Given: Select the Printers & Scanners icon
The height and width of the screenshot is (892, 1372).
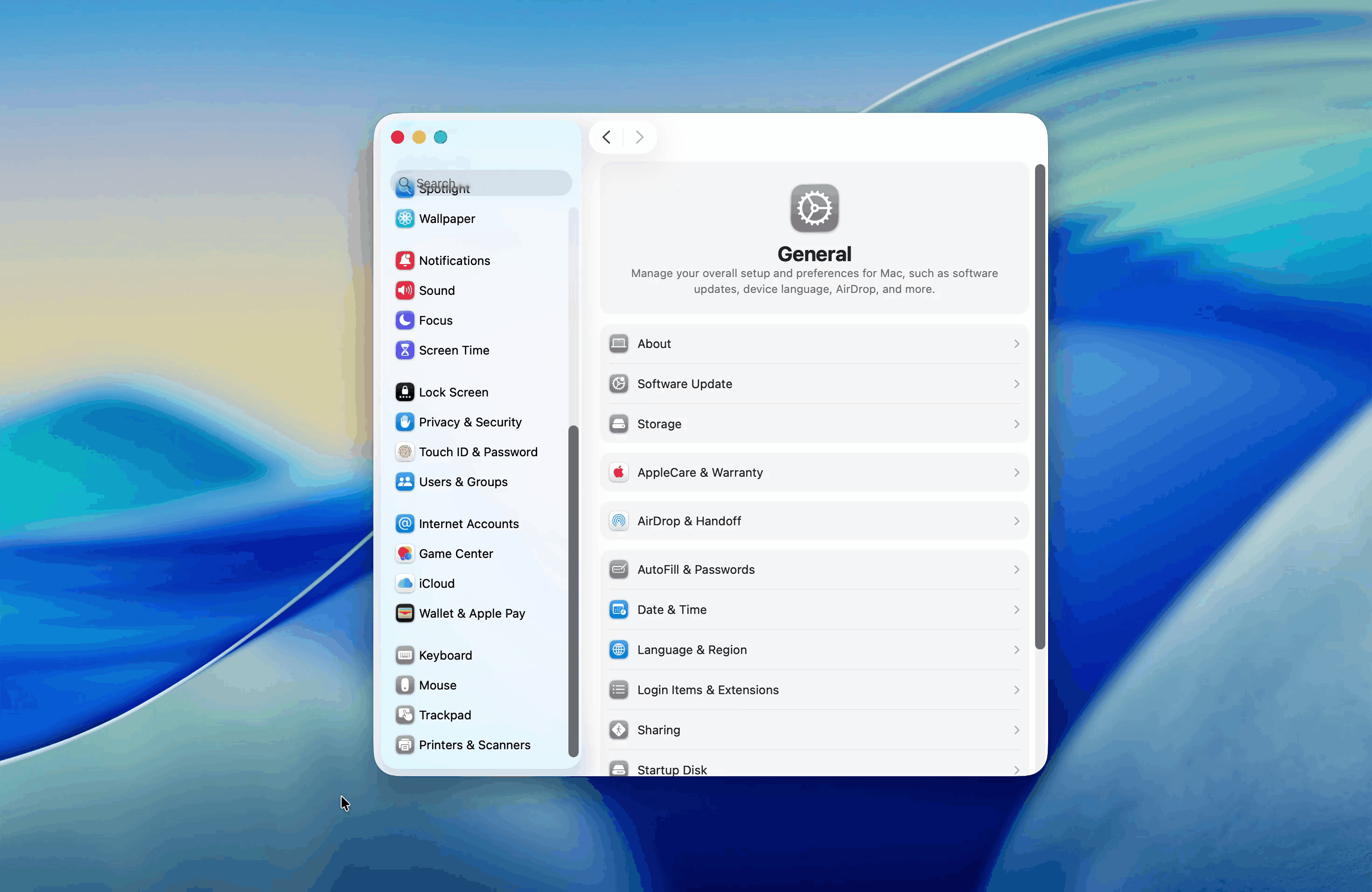Looking at the screenshot, I should coord(405,746).
